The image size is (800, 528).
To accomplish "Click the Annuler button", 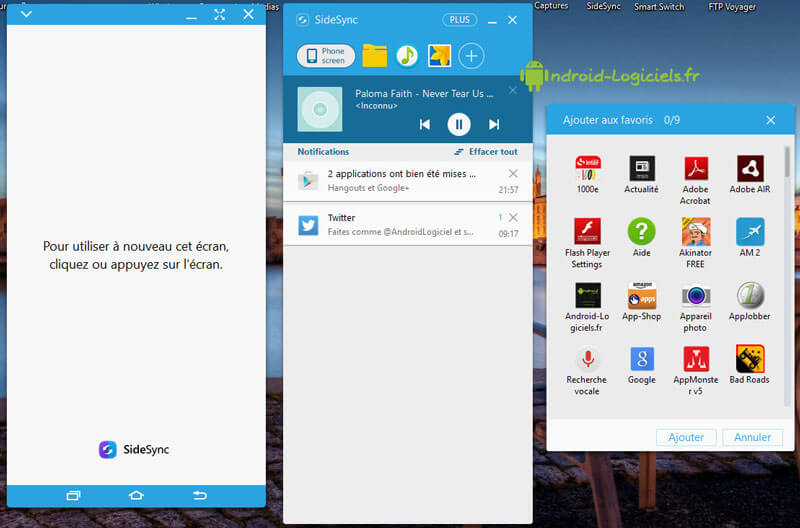I will [752, 437].
